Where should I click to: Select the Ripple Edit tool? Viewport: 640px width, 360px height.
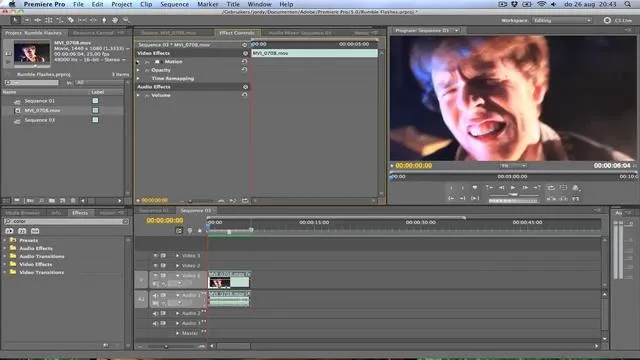tap(38, 20)
